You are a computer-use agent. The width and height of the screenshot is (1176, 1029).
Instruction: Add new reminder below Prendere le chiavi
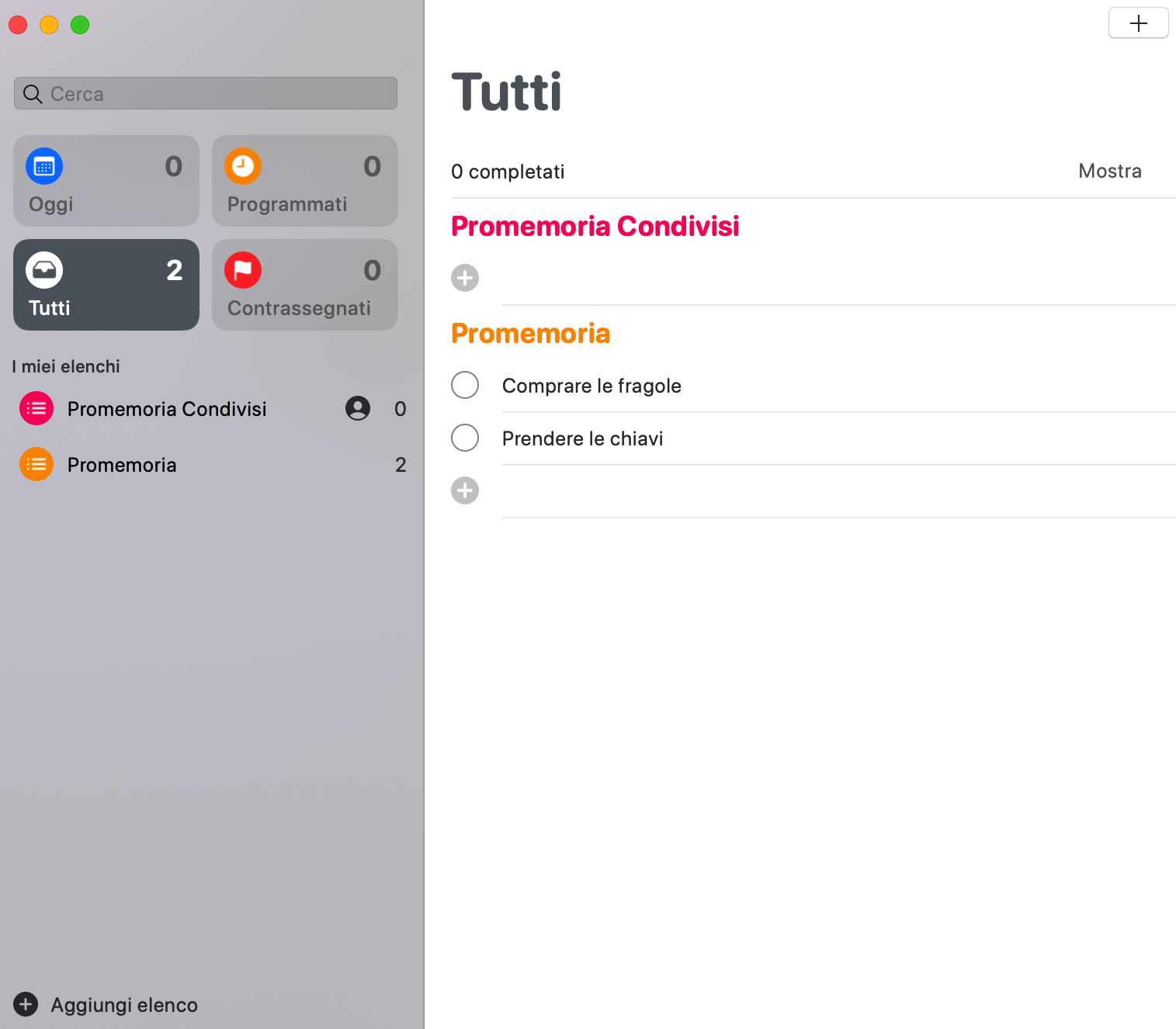coord(465,490)
